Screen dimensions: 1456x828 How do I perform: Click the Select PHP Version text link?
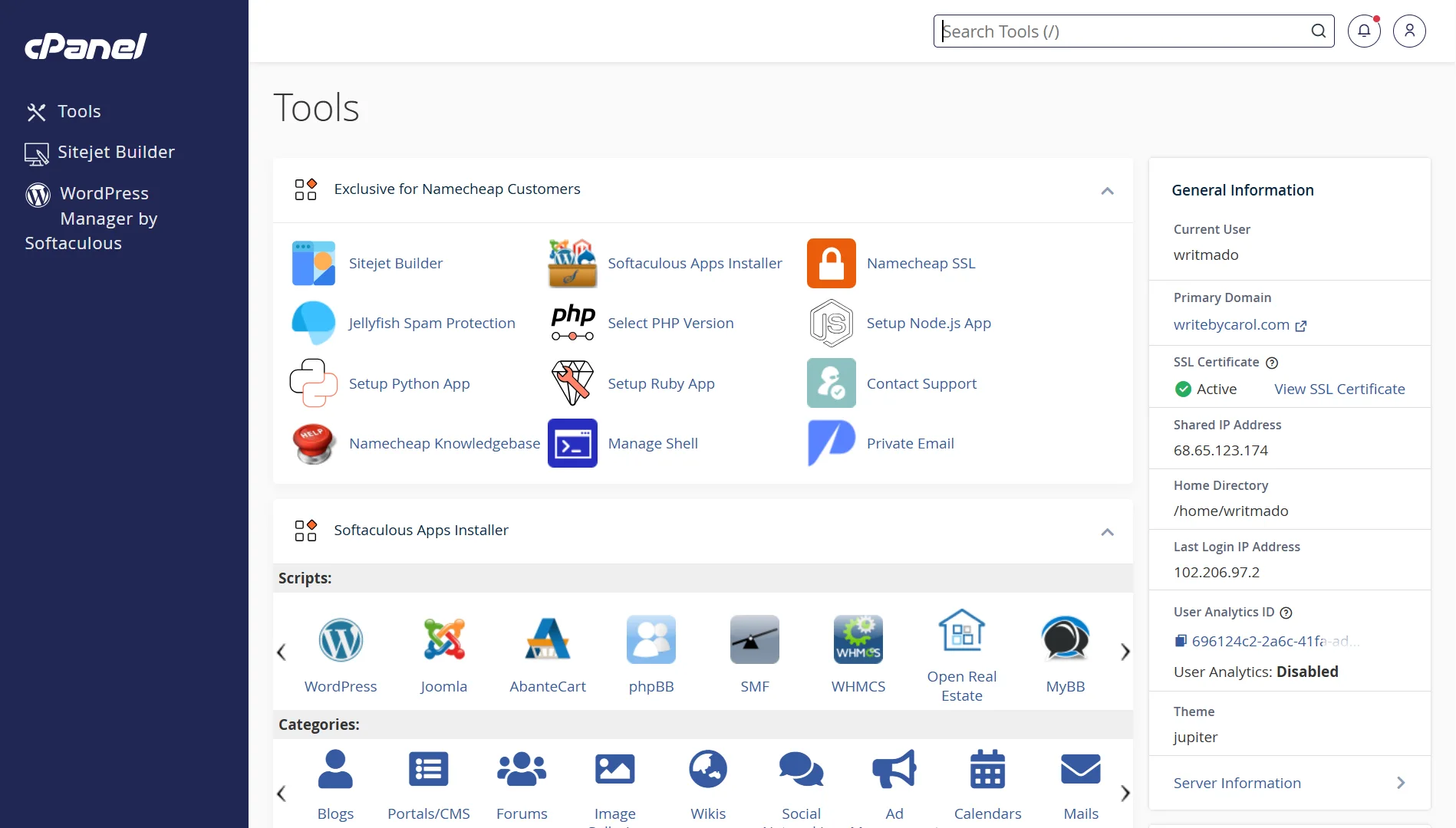click(670, 324)
